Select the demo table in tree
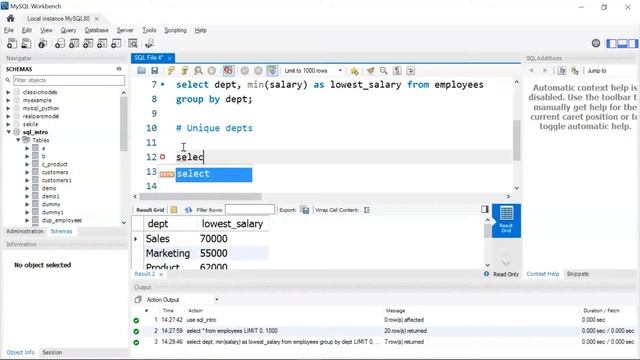The height and width of the screenshot is (360, 640). point(49,188)
